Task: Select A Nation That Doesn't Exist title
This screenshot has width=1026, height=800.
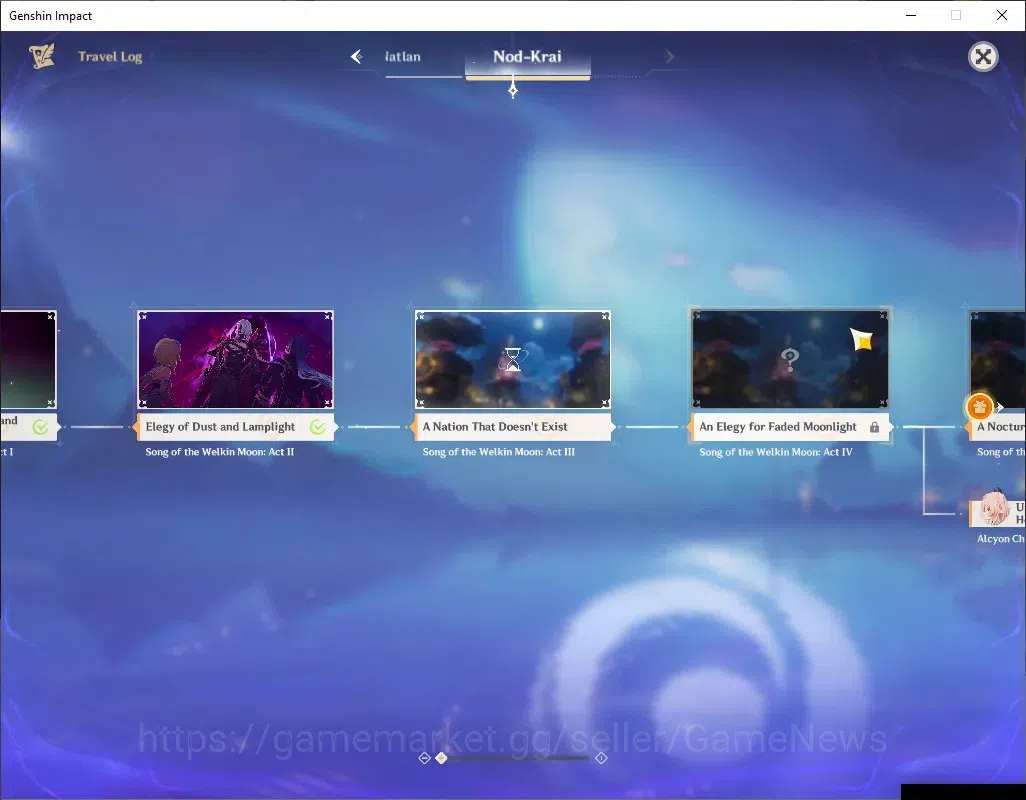Action: pyautogui.click(x=495, y=426)
